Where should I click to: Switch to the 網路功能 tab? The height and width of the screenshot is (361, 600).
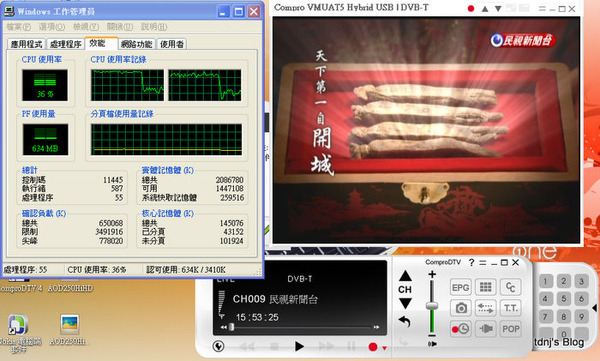(137, 44)
